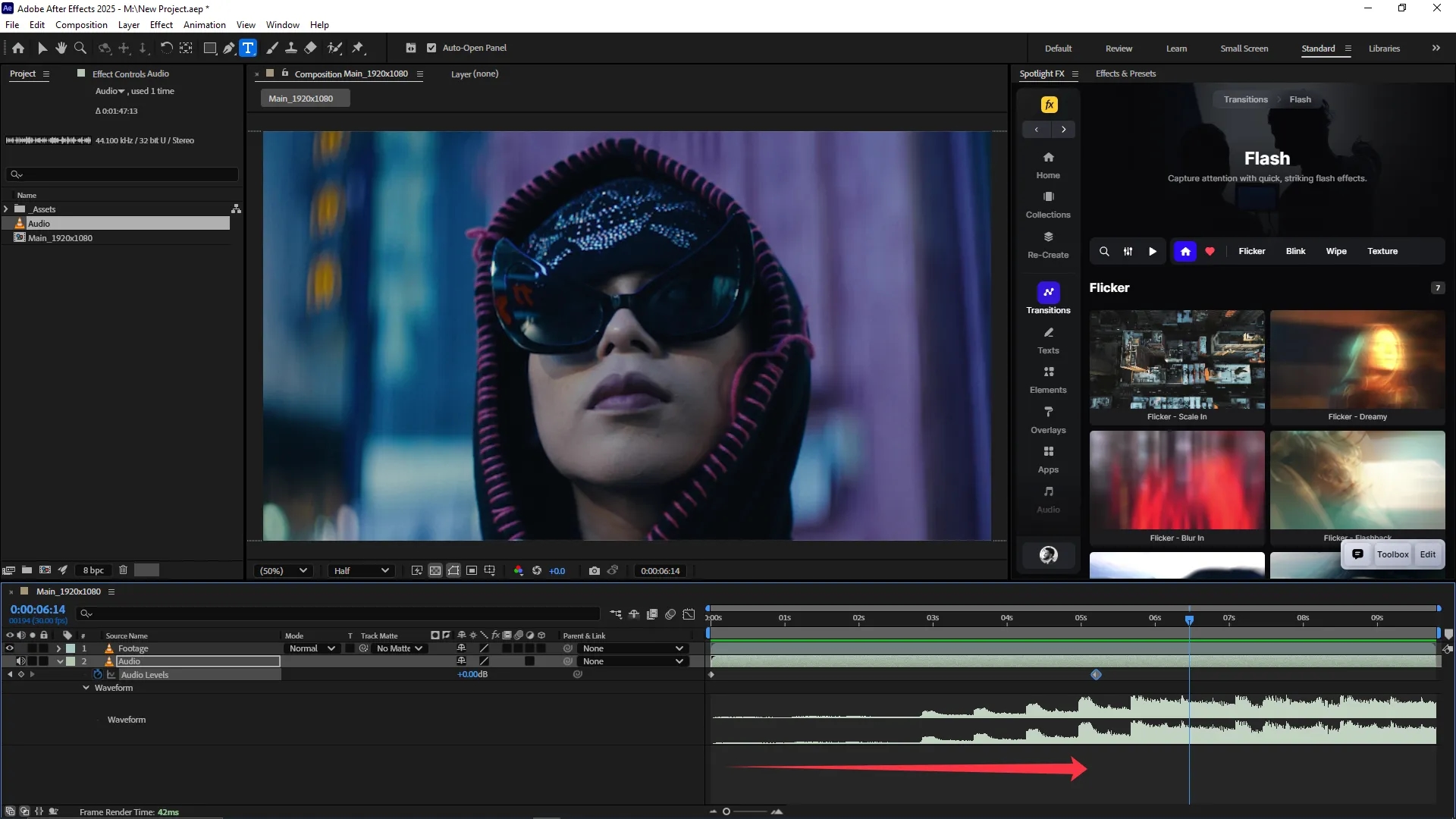Switch to the Libraries workspace

tap(1384, 49)
